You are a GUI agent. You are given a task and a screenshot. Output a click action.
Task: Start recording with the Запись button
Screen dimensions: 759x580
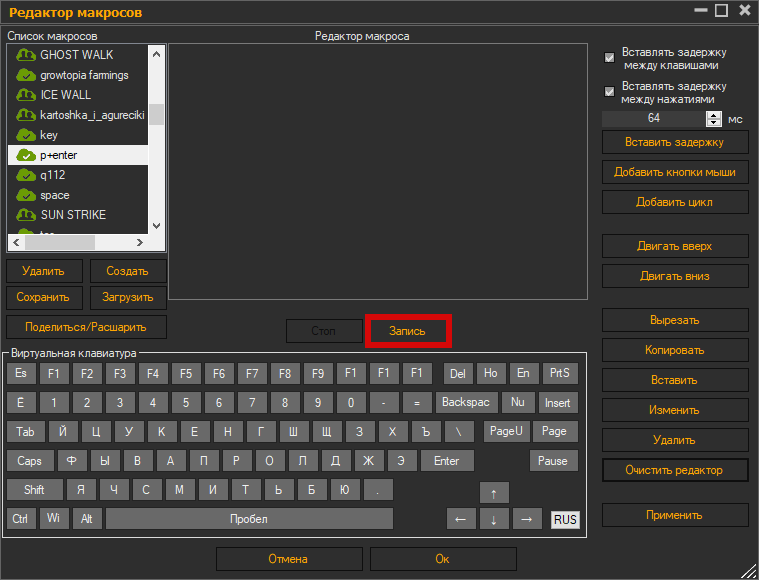[408, 331]
